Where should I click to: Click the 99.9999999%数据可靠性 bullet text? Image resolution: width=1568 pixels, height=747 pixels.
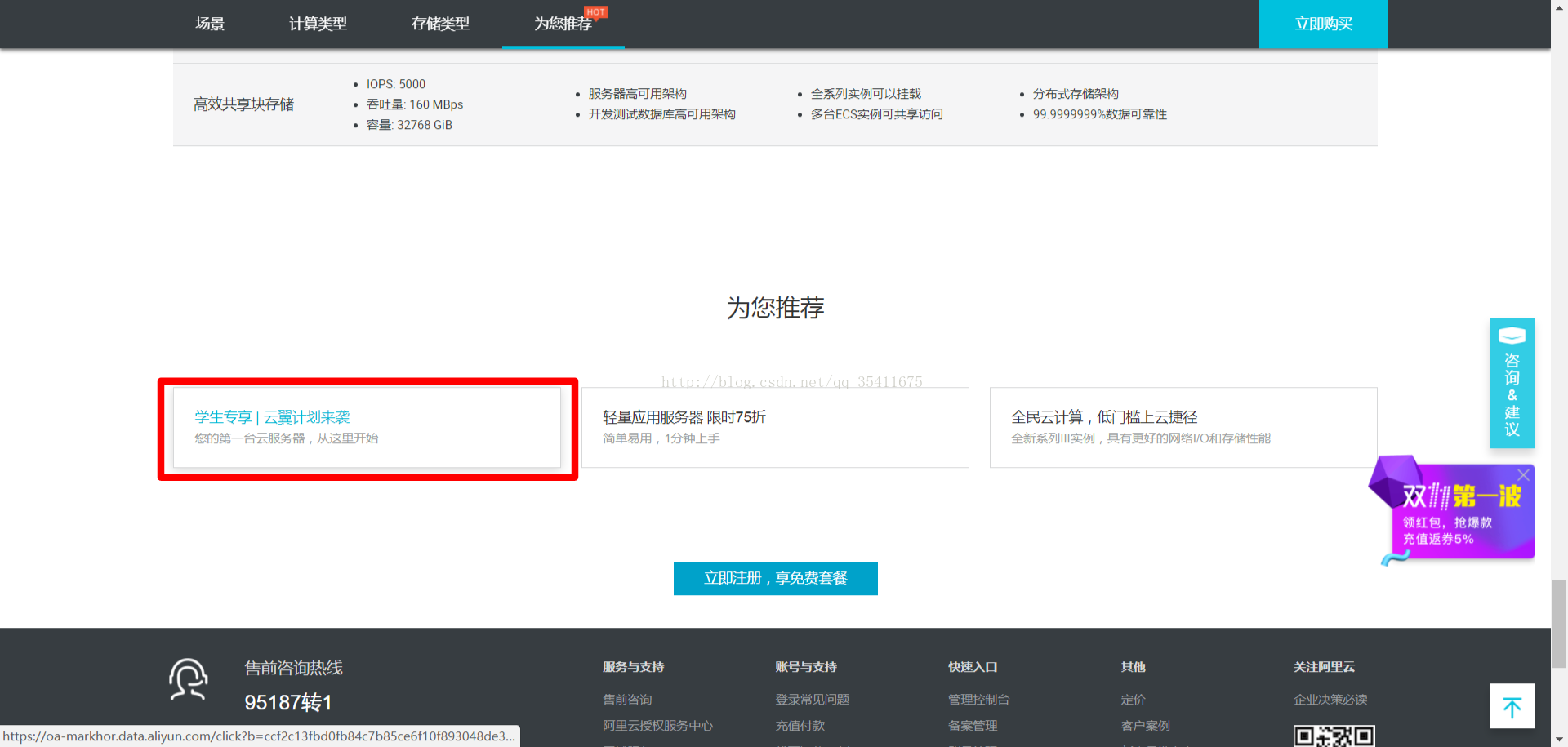coord(1099,114)
